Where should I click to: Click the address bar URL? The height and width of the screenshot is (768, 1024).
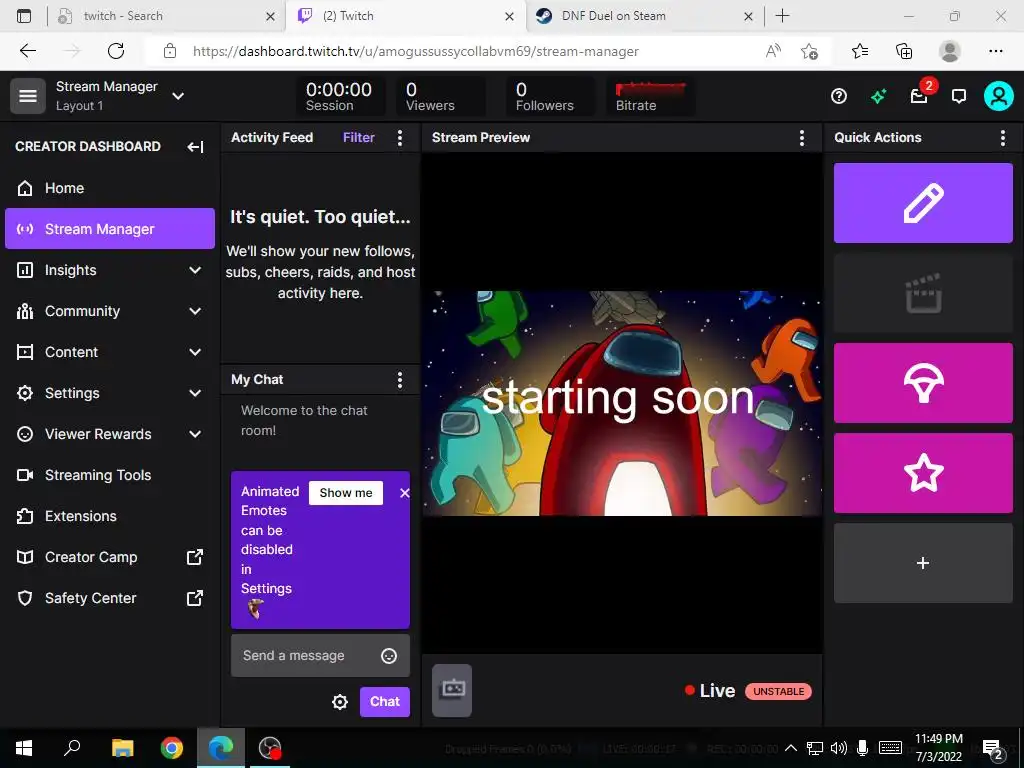click(415, 51)
